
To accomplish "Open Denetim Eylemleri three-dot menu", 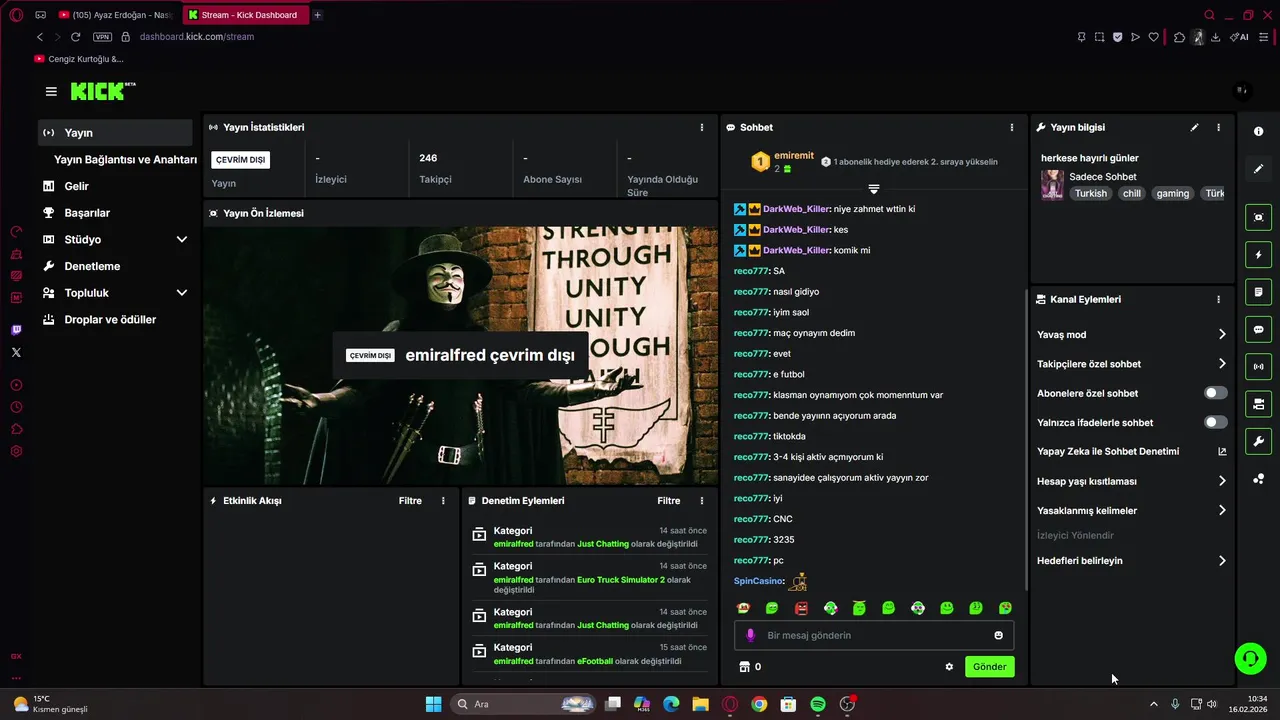I will point(701,500).
